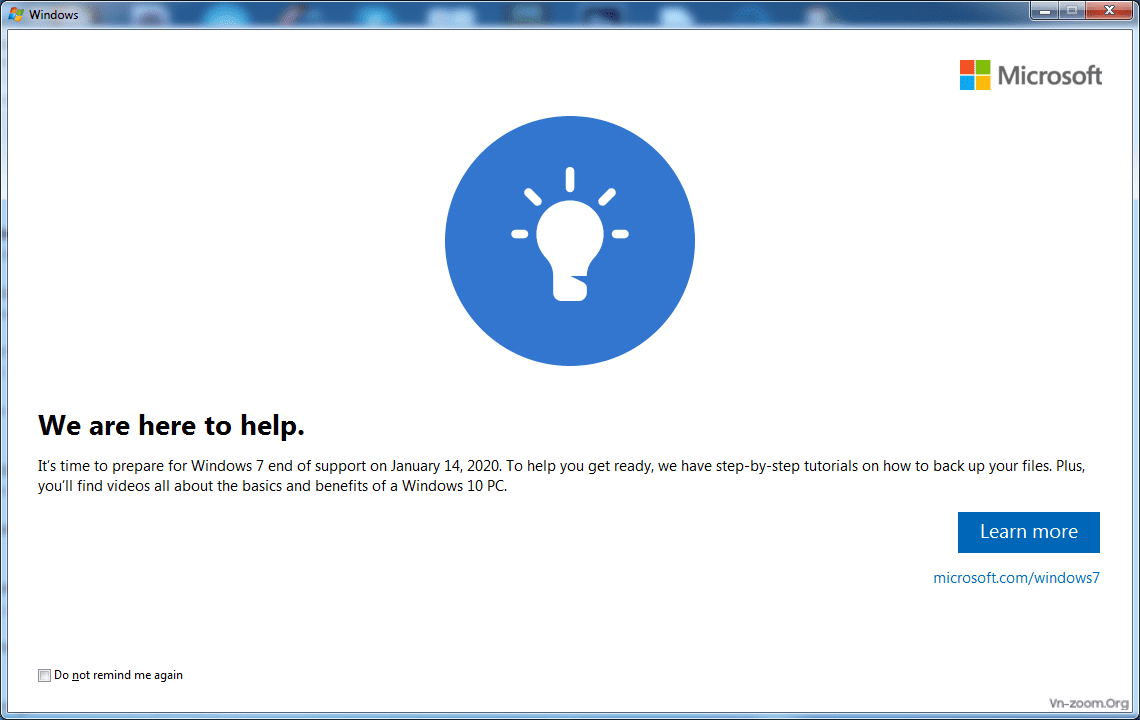Click the "Windows" title bar text
Image resolution: width=1140 pixels, height=720 pixels.
[54, 15]
